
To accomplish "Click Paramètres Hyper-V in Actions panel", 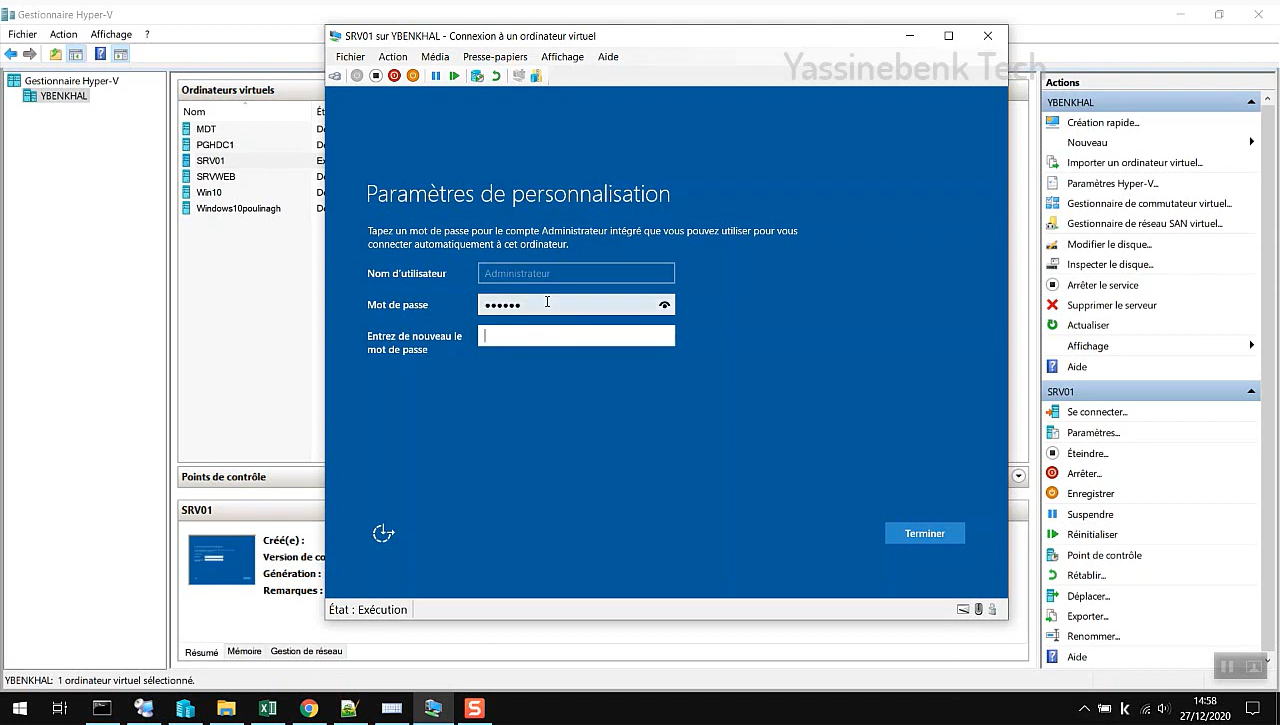I will [1112, 183].
